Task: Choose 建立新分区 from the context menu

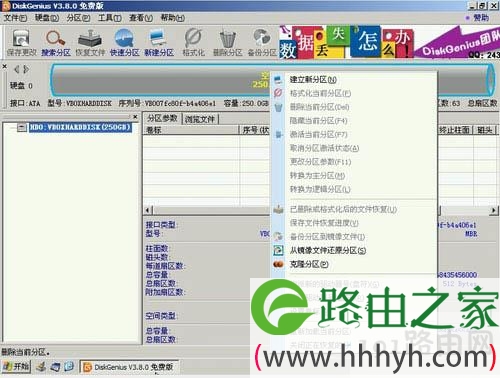Action: (313, 80)
